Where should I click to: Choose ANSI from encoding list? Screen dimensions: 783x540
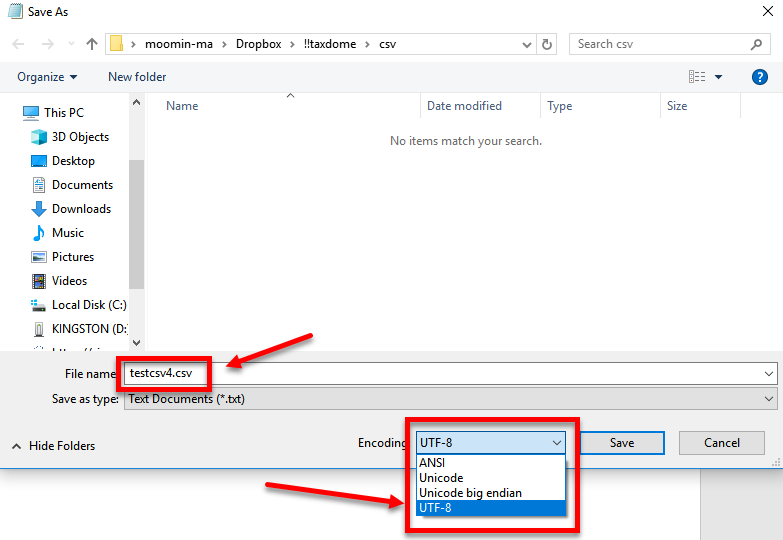433,463
